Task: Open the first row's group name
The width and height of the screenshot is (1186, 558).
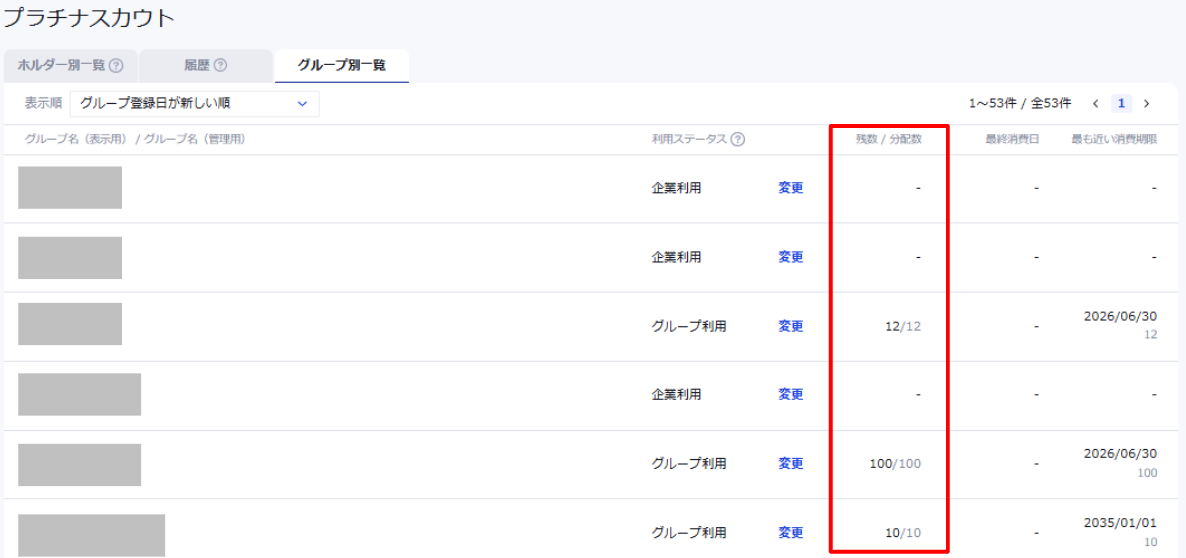Action: coord(70,188)
